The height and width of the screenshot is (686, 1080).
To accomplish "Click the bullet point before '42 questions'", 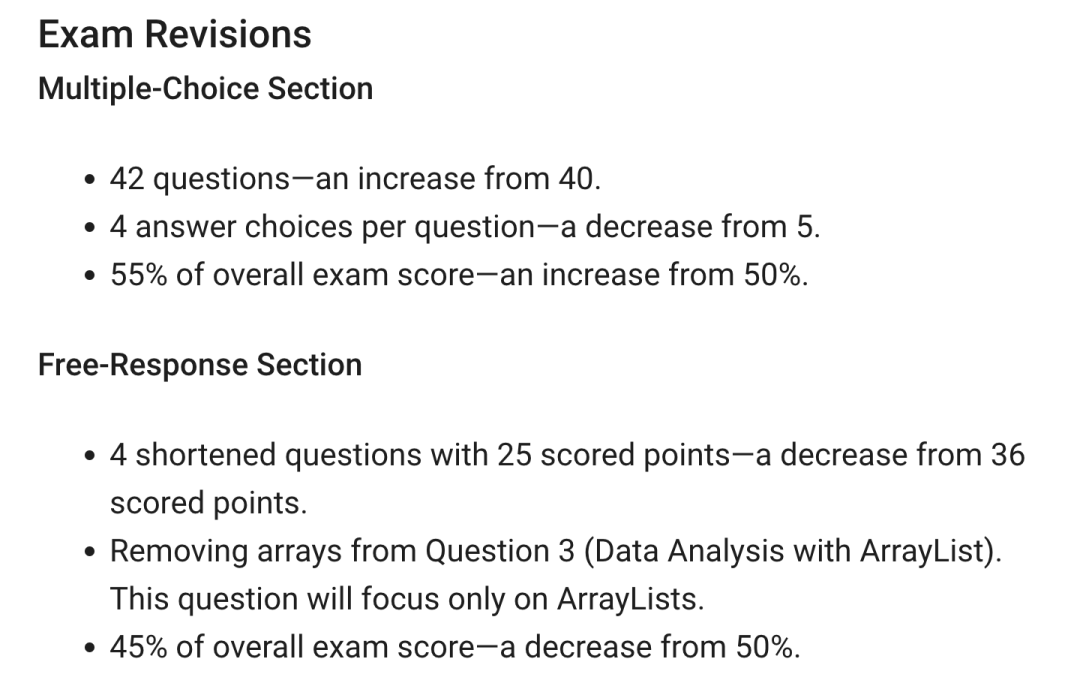I will [x=89, y=180].
